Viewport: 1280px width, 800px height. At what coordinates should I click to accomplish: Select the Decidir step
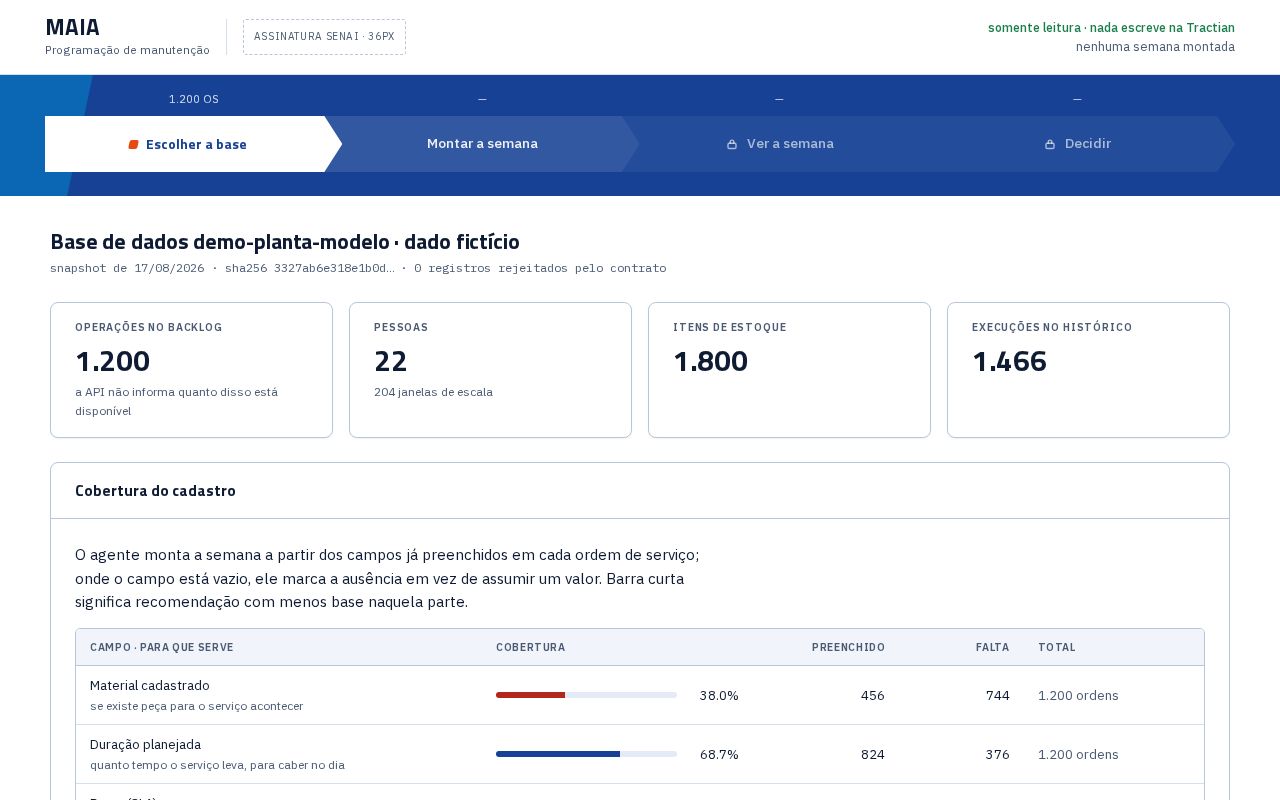point(1077,144)
